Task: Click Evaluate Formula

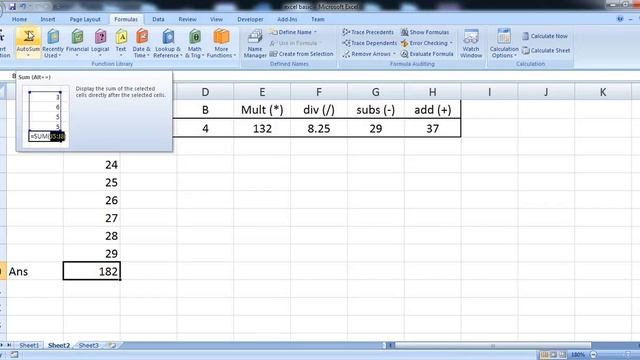Action: (427, 54)
